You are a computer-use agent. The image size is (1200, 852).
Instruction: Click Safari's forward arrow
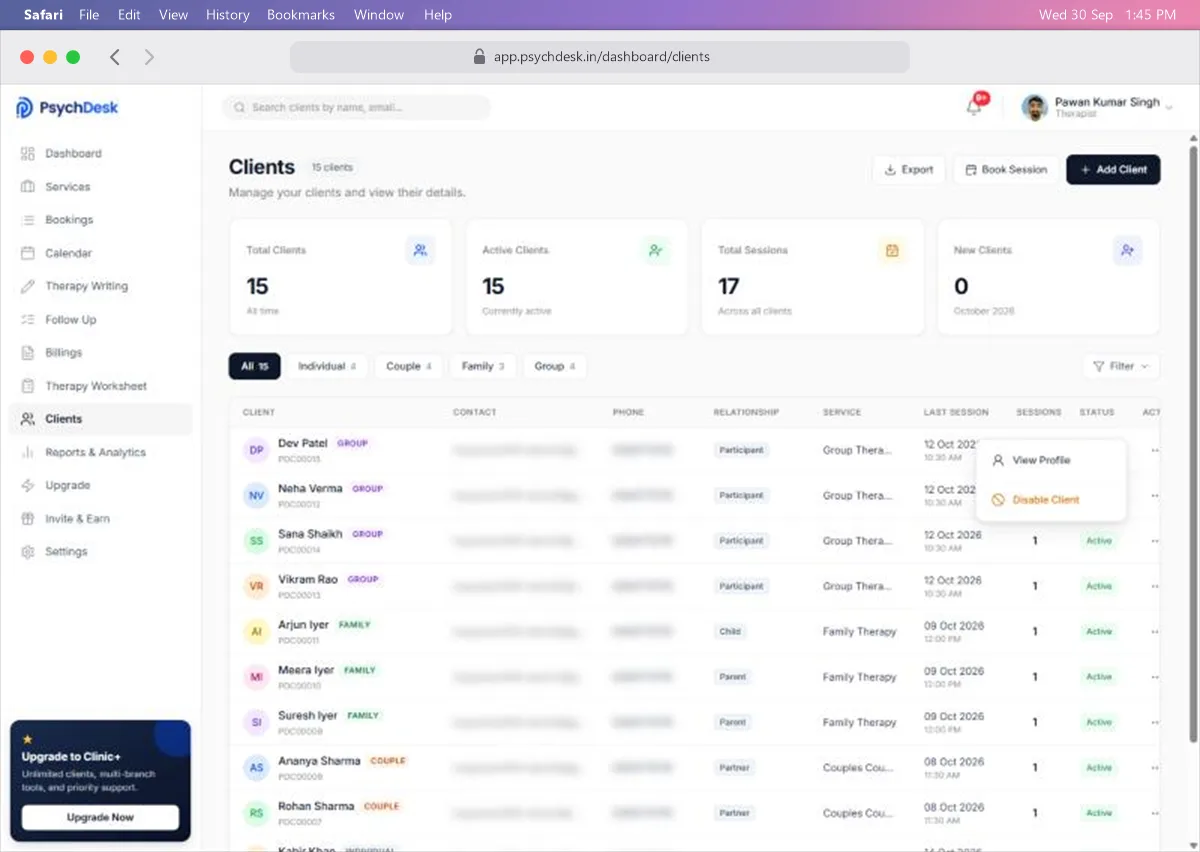tap(149, 57)
